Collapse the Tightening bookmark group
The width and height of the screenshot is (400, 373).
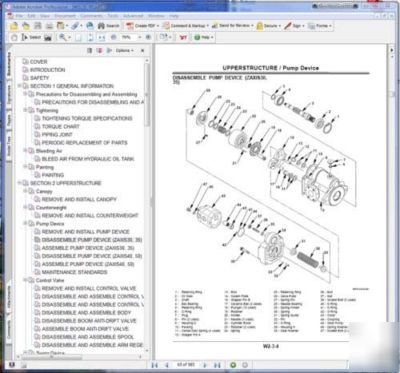(25, 110)
